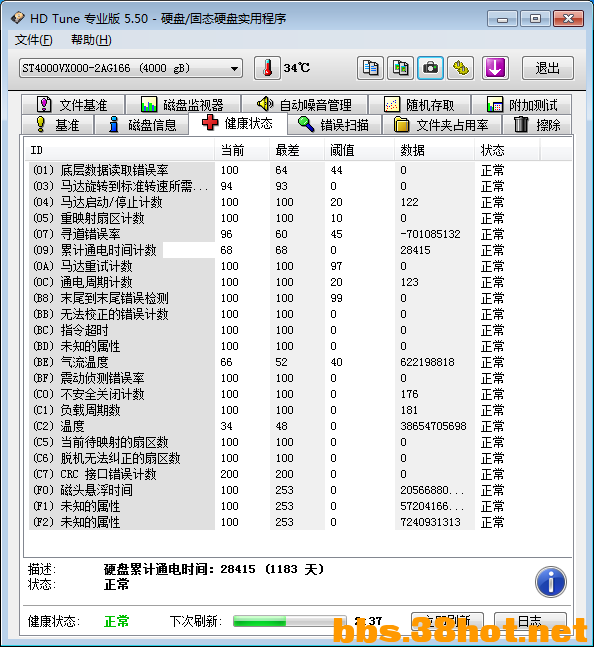The image size is (594, 647).
Task: Click the refresh now button beside 日志
Action: [447, 621]
